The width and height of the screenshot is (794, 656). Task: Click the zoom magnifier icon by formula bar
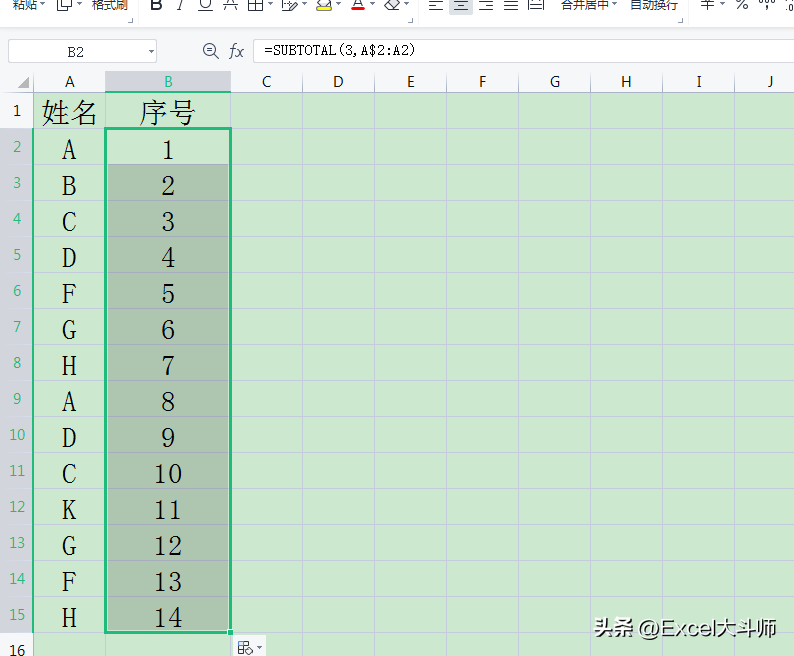tap(210, 51)
